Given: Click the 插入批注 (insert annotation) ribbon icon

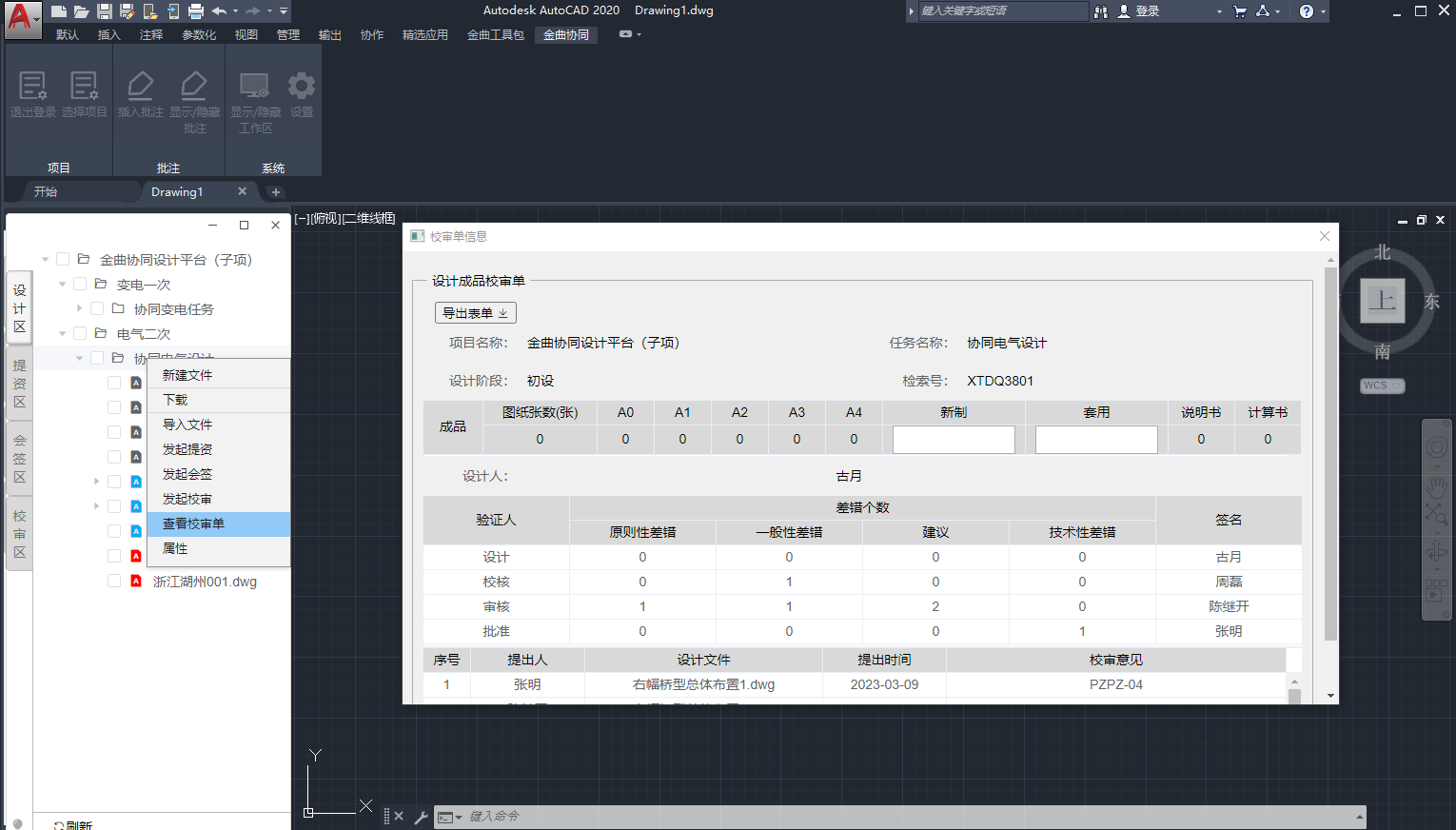Looking at the screenshot, I should coord(141,88).
